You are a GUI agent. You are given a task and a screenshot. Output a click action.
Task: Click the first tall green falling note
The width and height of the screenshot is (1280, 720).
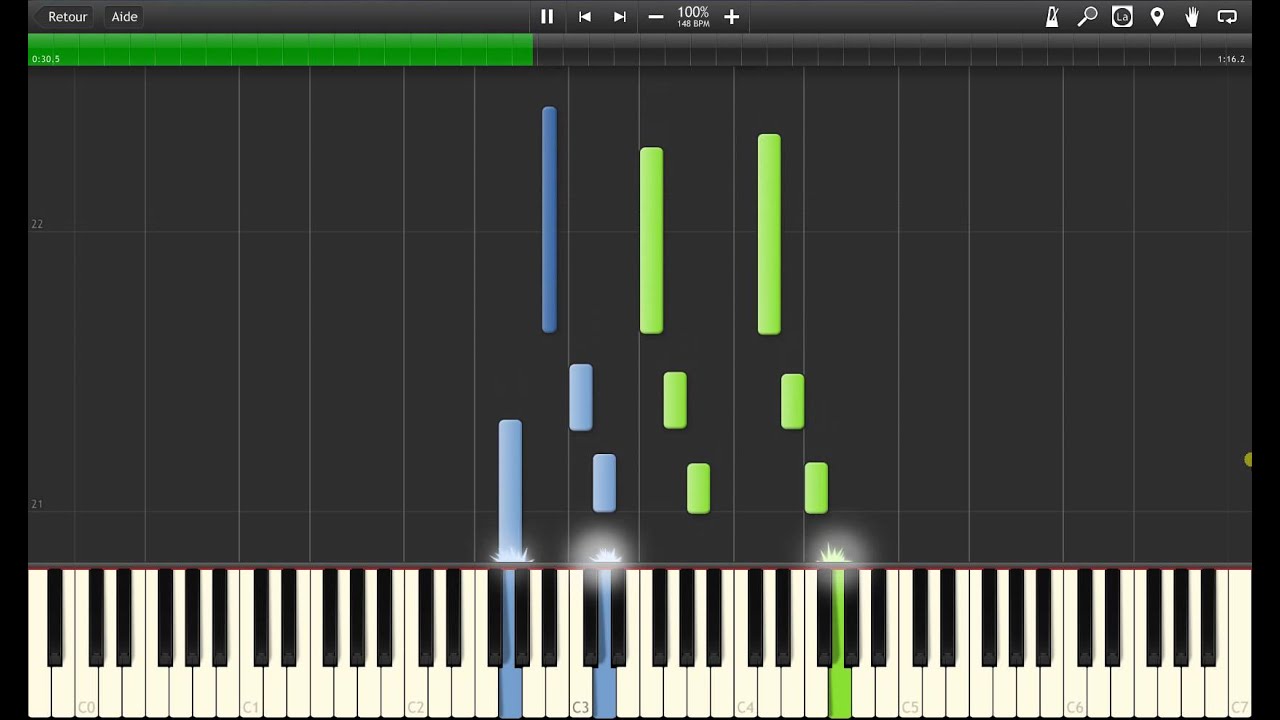click(651, 240)
